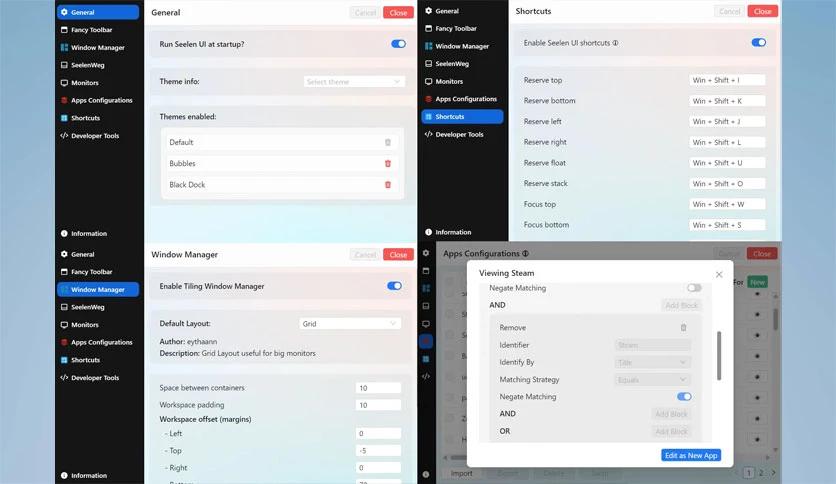Go to page 2 in apps table pagination
836x484 pixels.
pyautogui.click(x=761, y=473)
